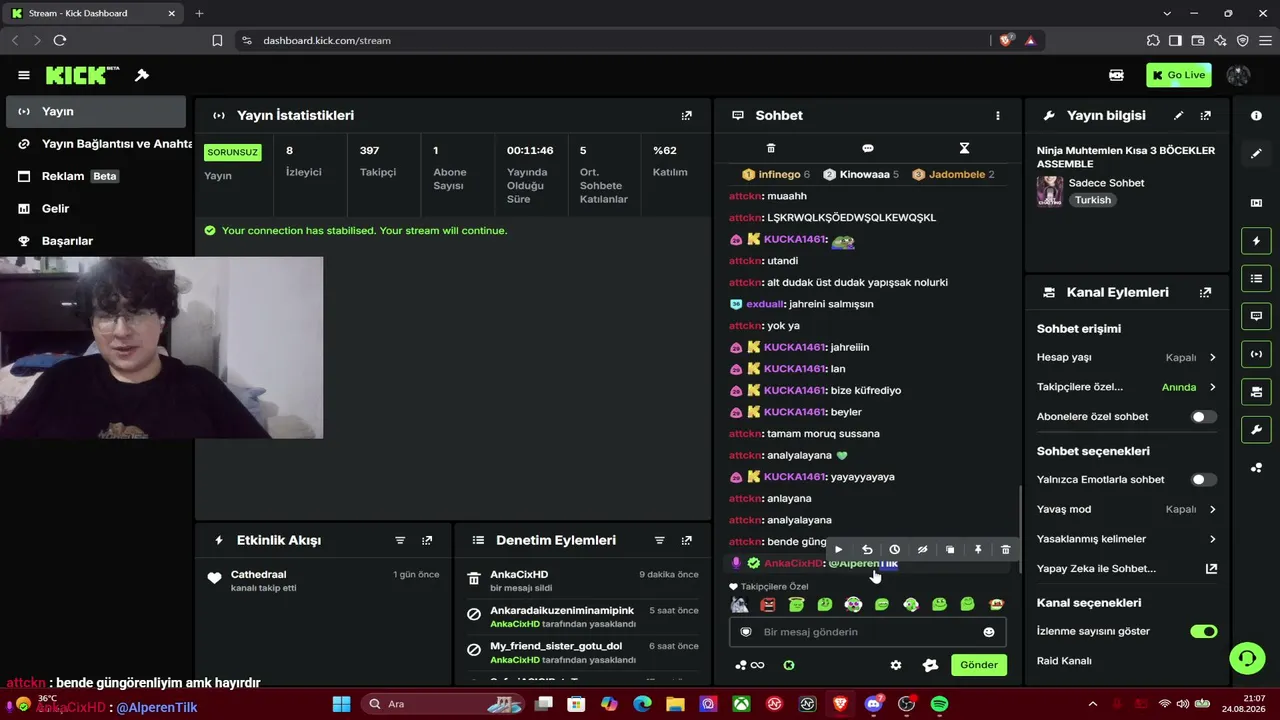Delete the hovered chat message

coord(1006,549)
